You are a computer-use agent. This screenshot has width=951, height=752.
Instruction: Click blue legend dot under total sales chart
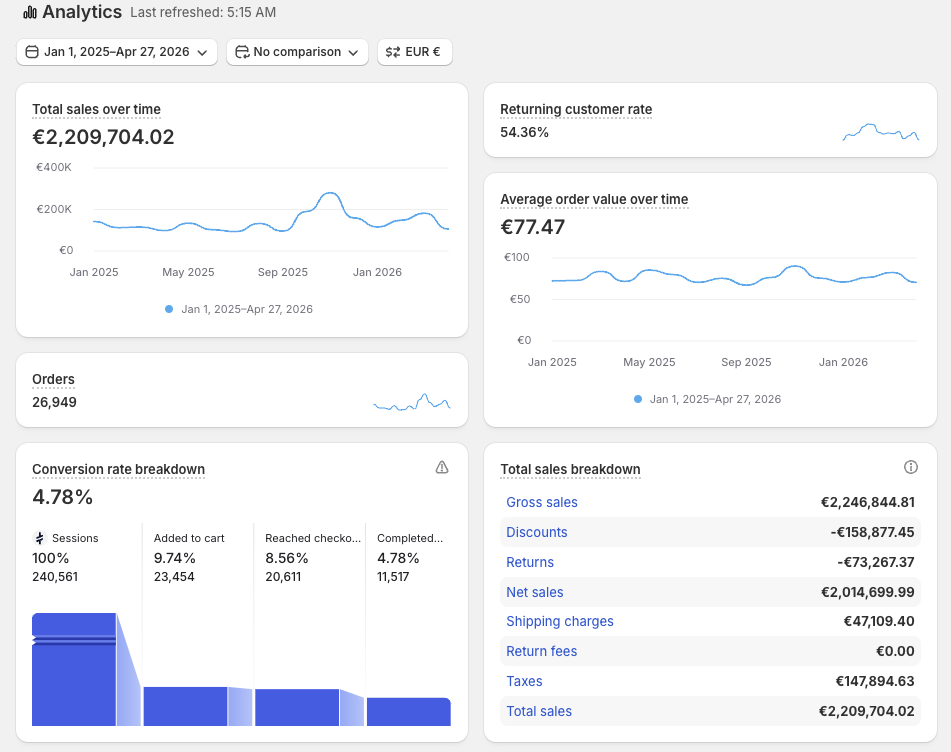pos(169,309)
